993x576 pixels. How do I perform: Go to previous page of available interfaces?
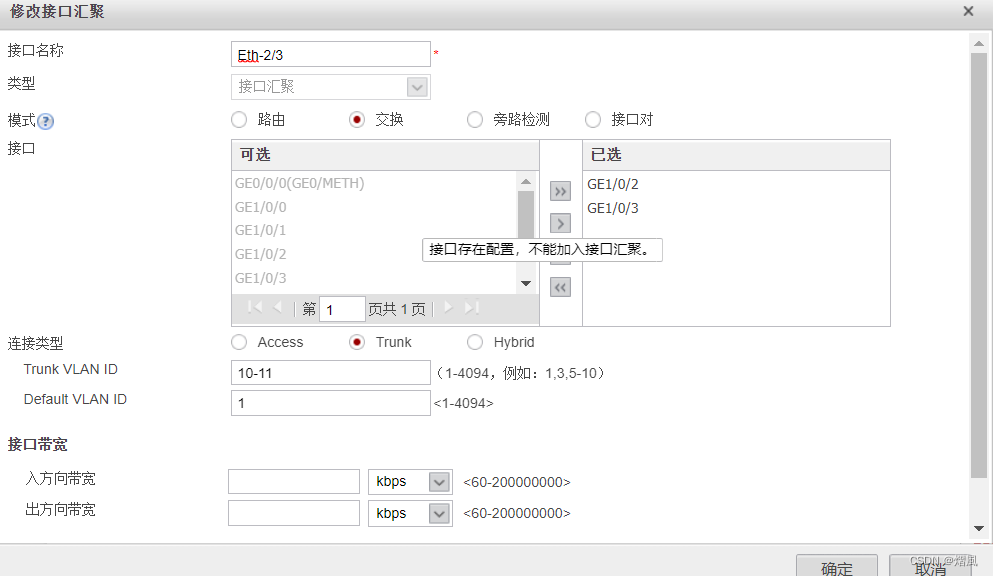coord(278,308)
